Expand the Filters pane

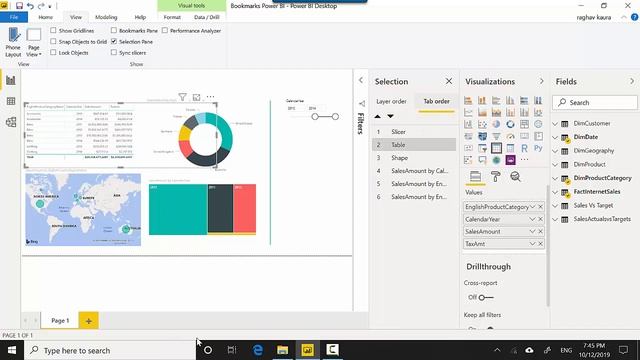pos(361,80)
